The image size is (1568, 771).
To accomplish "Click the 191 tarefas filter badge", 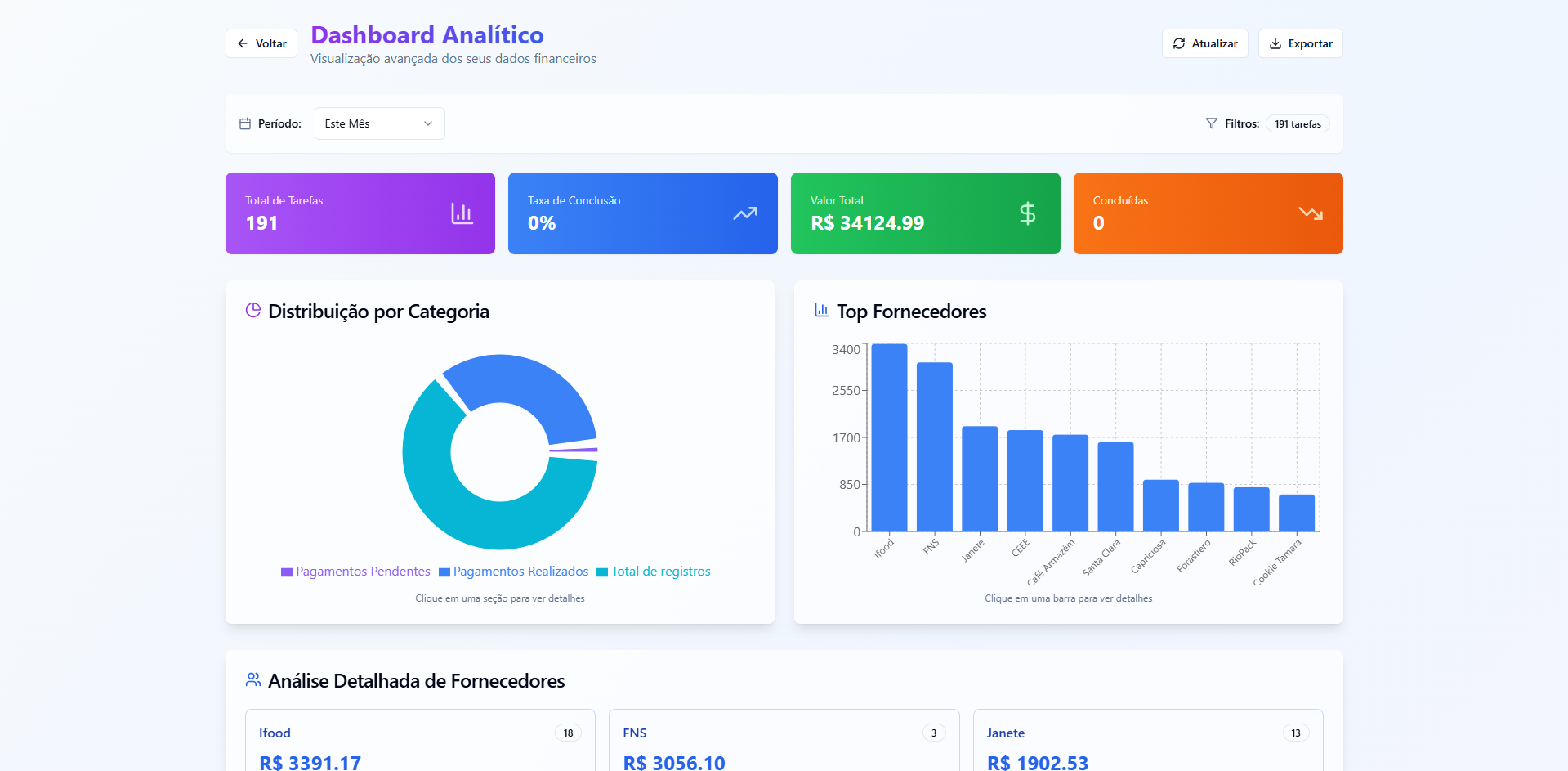I will click(x=1298, y=123).
